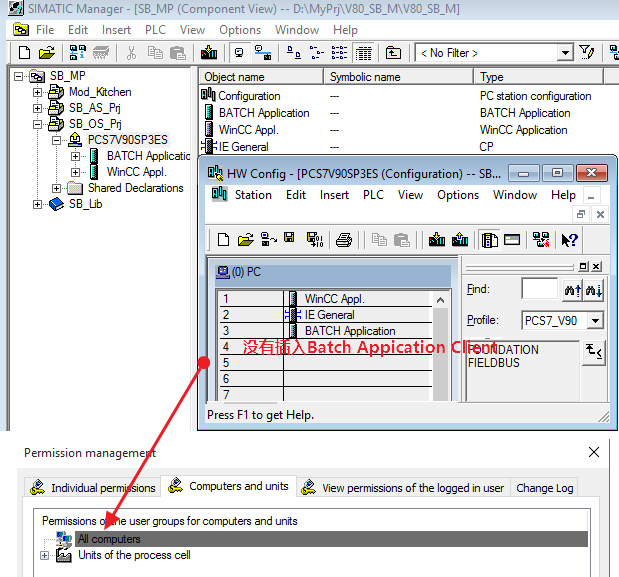Click Save and Compile icon in HW Config

315,240
